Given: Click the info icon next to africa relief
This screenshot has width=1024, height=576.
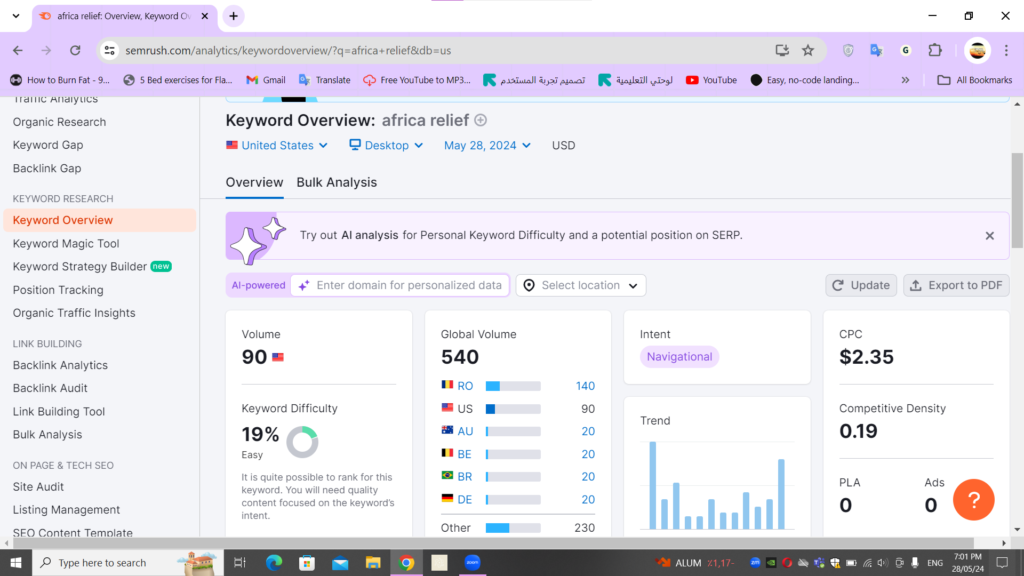Looking at the screenshot, I should pos(480,119).
